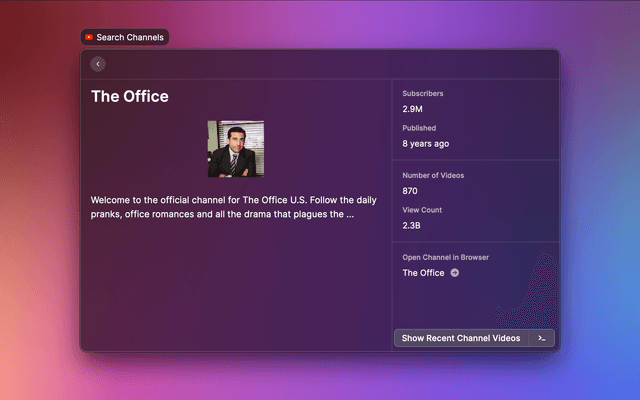Click the YouTube logo icon beside Search Channels

(89, 37)
